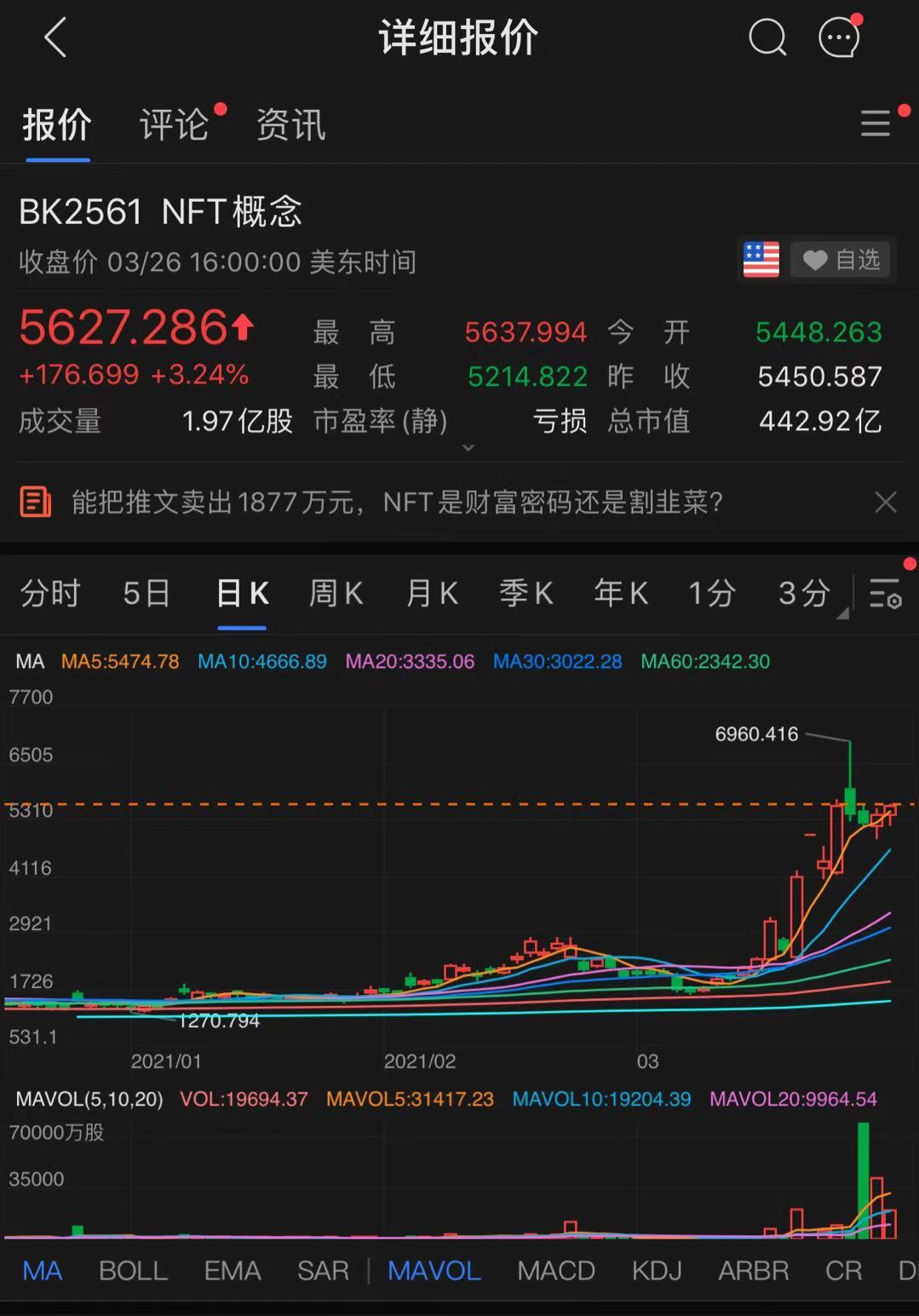Image resolution: width=919 pixels, height=1316 pixels.
Task: Tap the MA20:3335.06 legend value
Action: pos(410,662)
